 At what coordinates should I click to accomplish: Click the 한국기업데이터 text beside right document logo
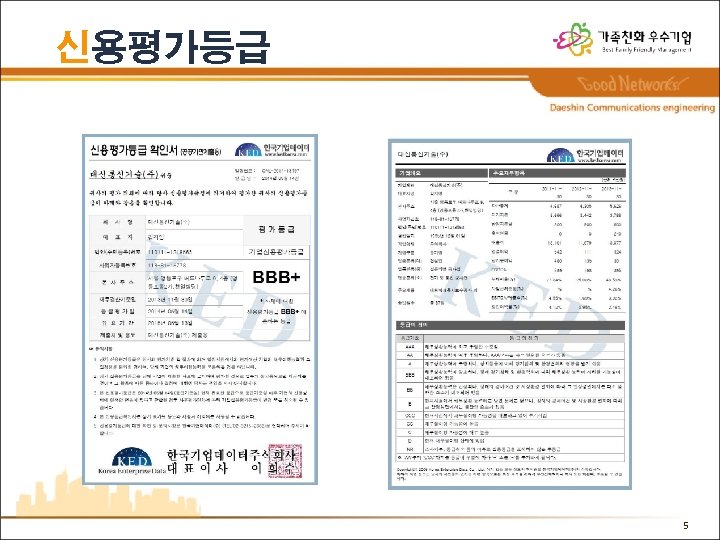pyautogui.click(x=600, y=153)
